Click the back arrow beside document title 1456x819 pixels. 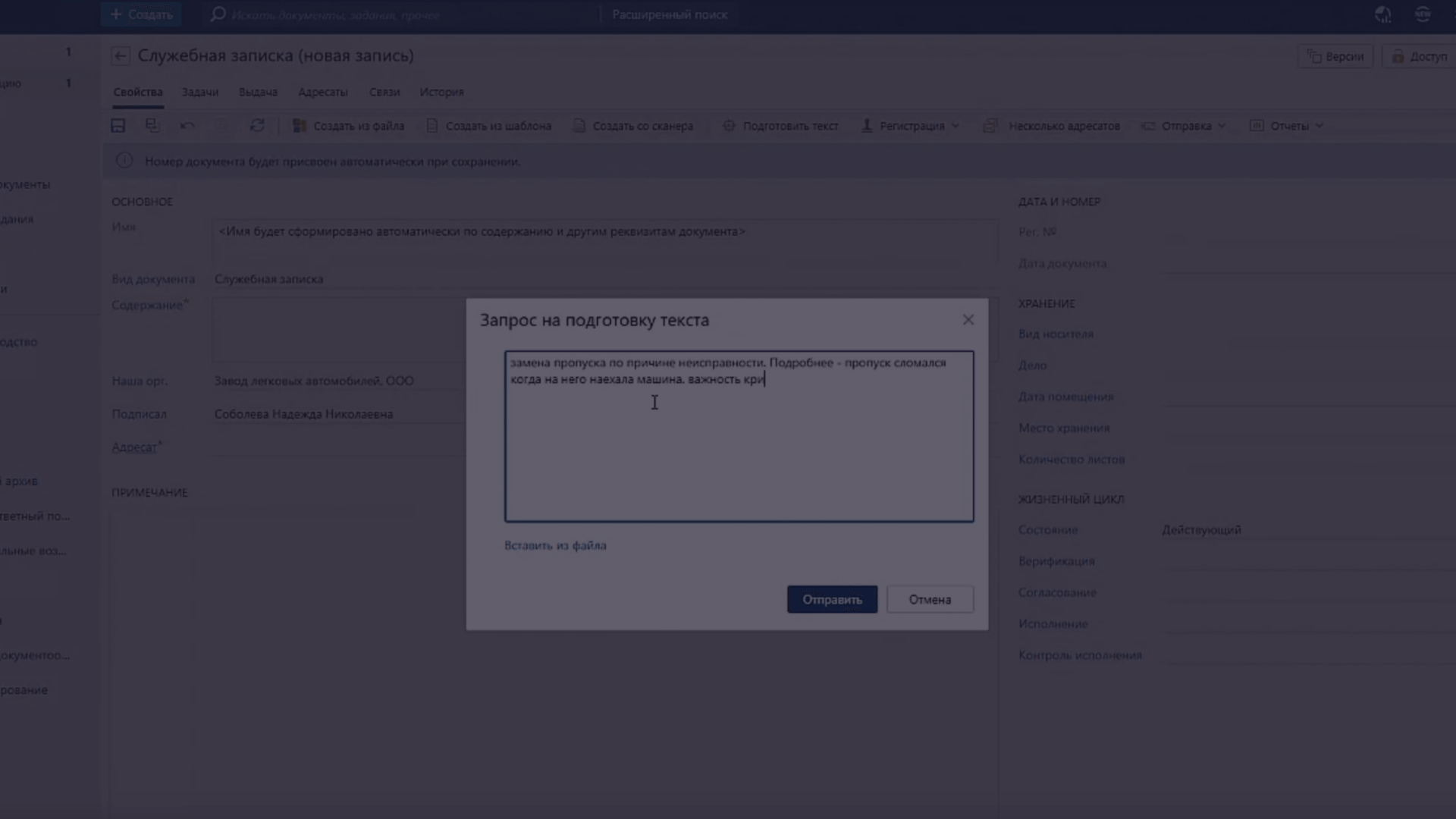coord(121,56)
